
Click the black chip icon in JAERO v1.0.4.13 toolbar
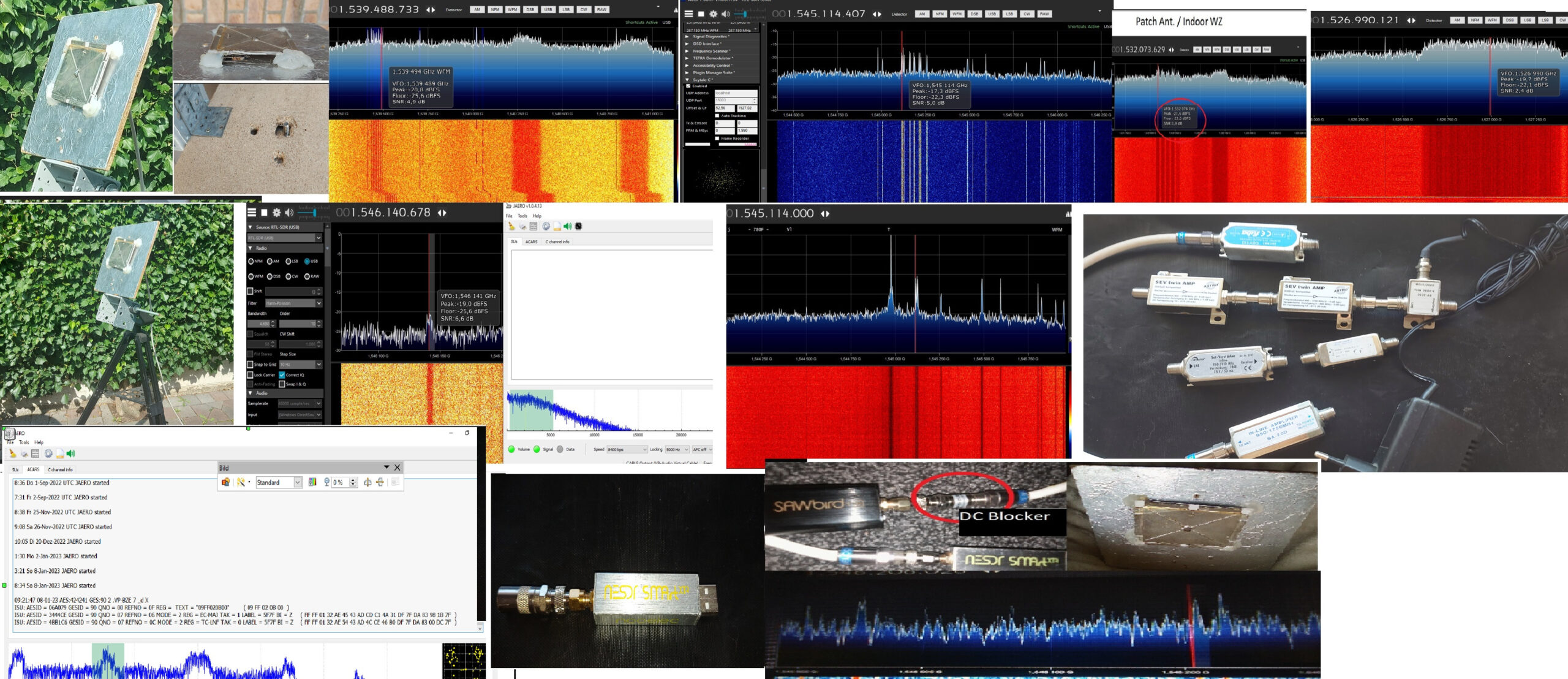click(x=578, y=226)
